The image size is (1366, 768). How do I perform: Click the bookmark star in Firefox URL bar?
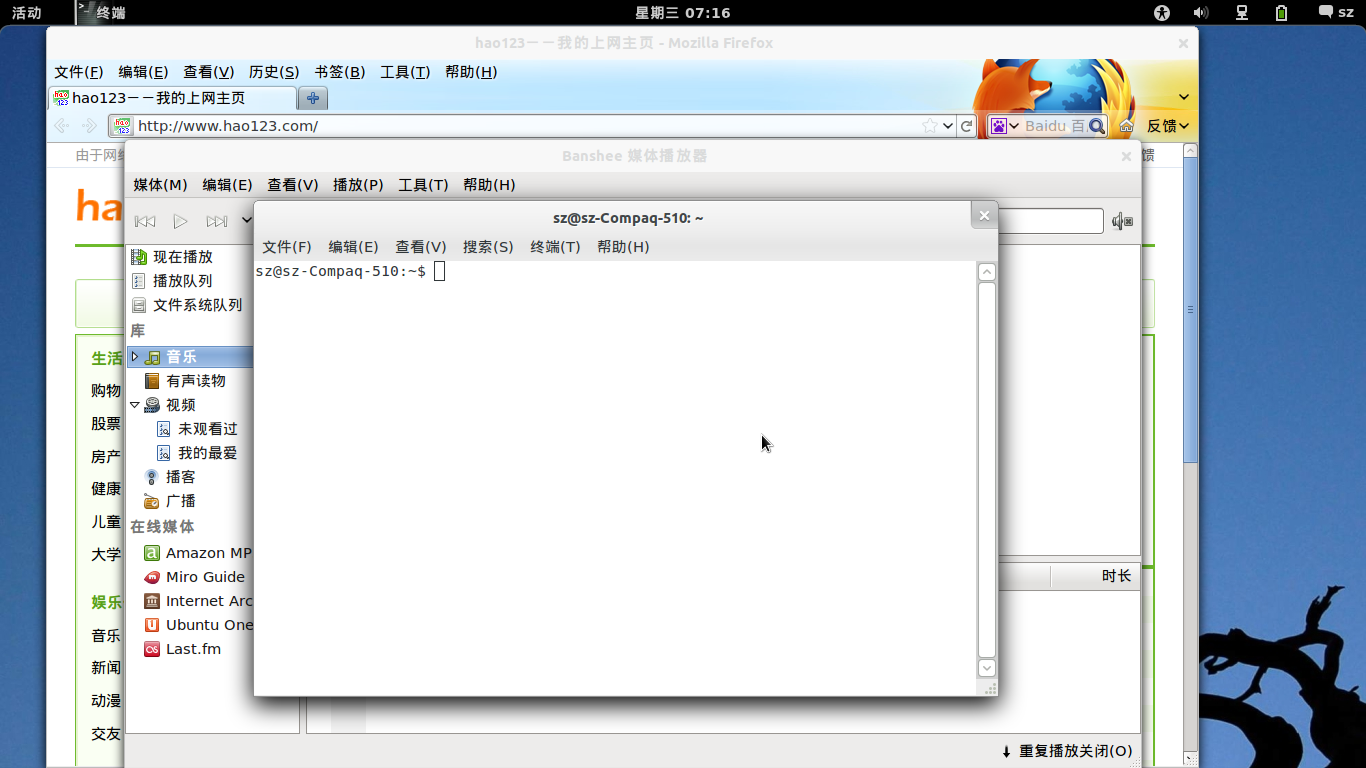(x=930, y=126)
